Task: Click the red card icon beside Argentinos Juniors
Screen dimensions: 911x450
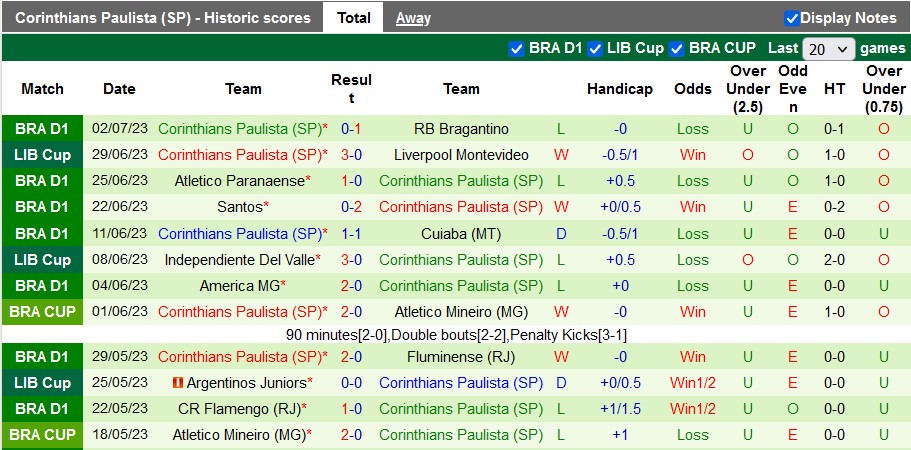Action: [x=178, y=383]
